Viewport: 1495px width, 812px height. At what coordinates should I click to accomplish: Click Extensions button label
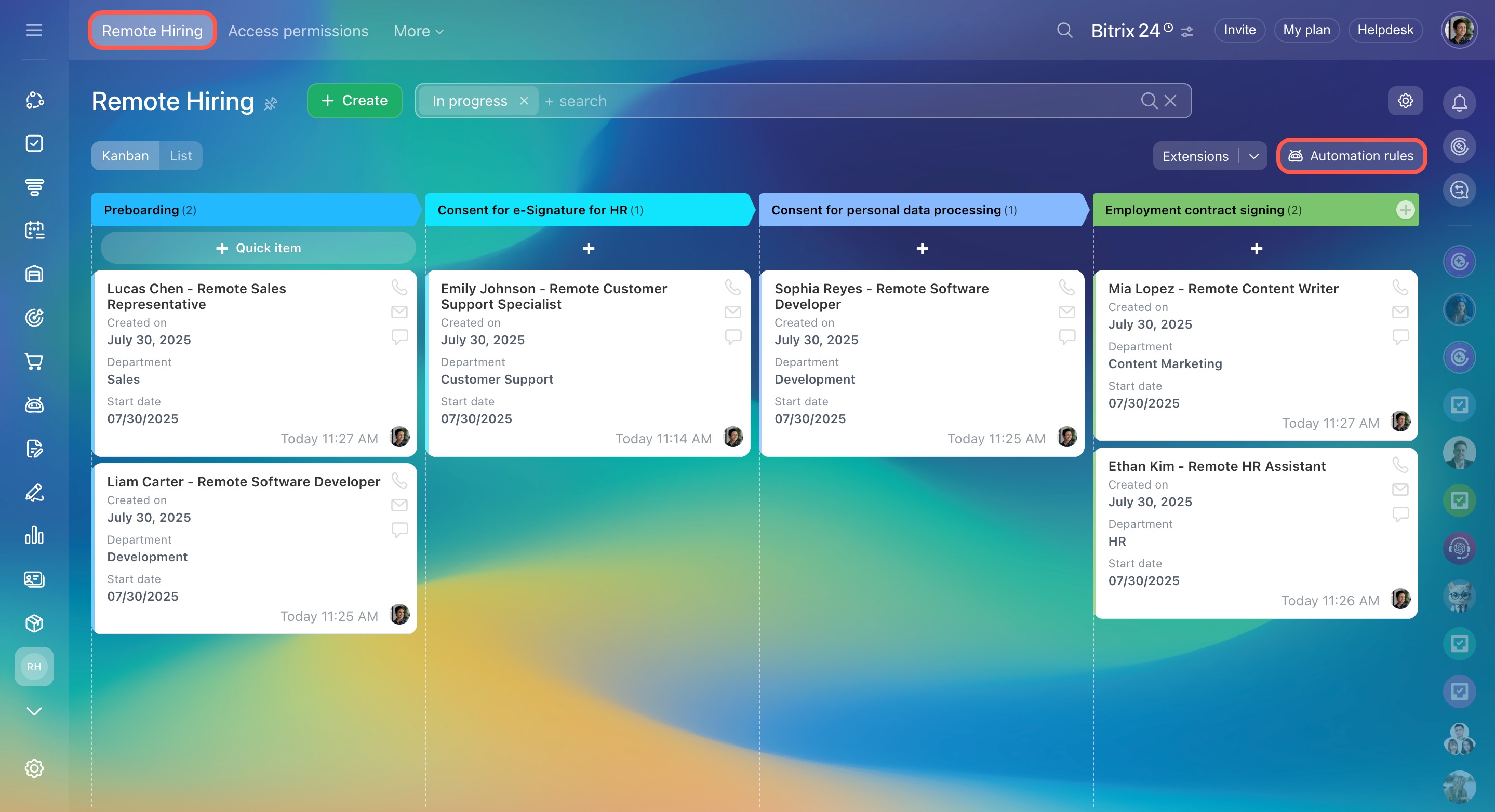pyautogui.click(x=1196, y=157)
